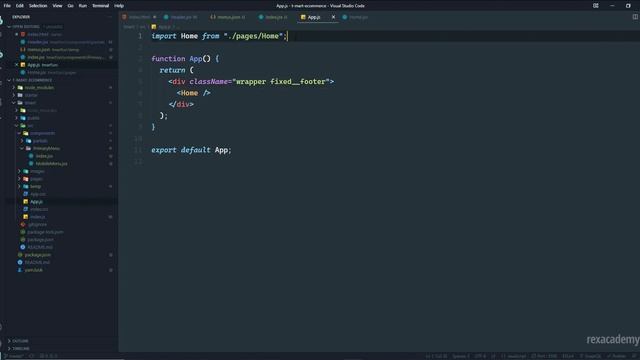Click React icon of MobileMenu.jsx
The height and width of the screenshot is (360, 640).
(31, 164)
